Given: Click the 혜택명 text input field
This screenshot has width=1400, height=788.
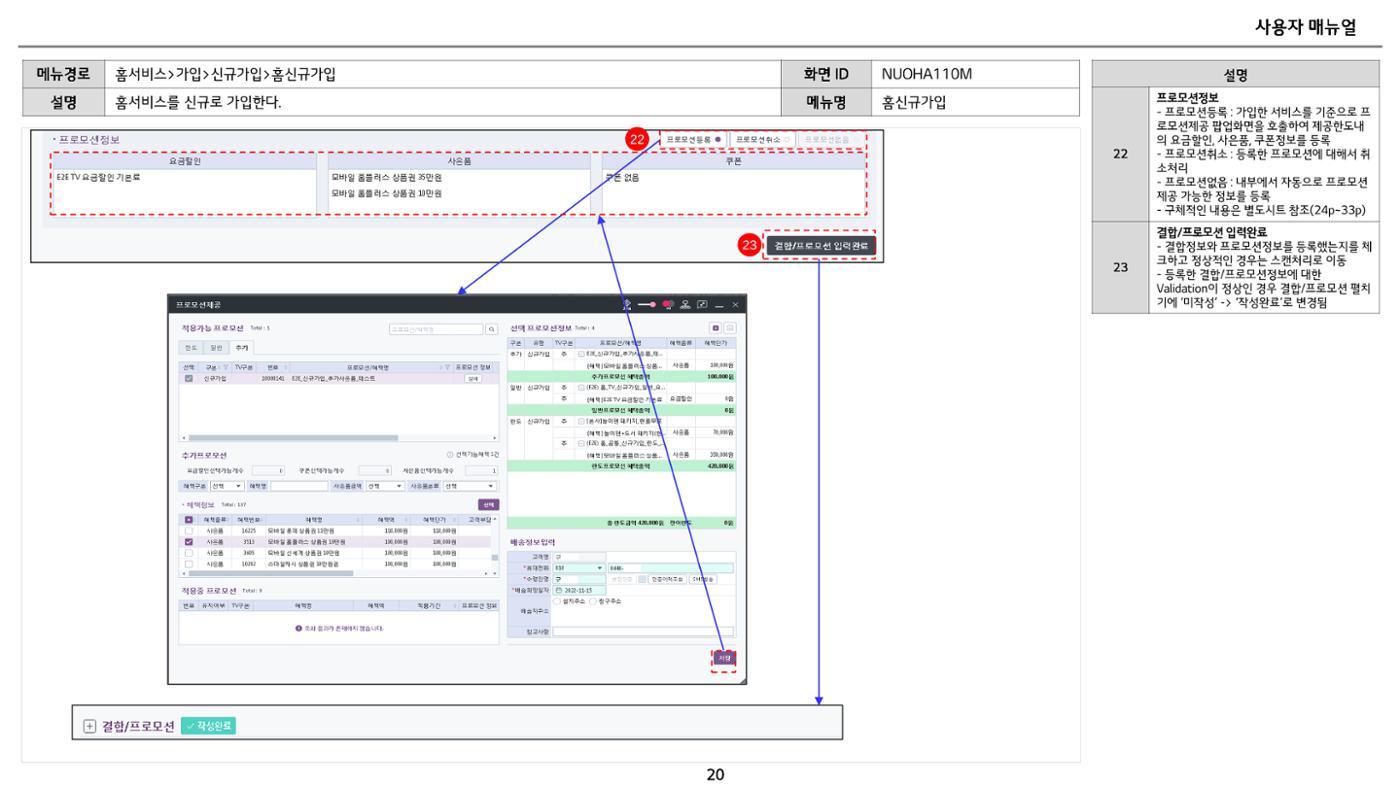Looking at the screenshot, I should [x=300, y=485].
